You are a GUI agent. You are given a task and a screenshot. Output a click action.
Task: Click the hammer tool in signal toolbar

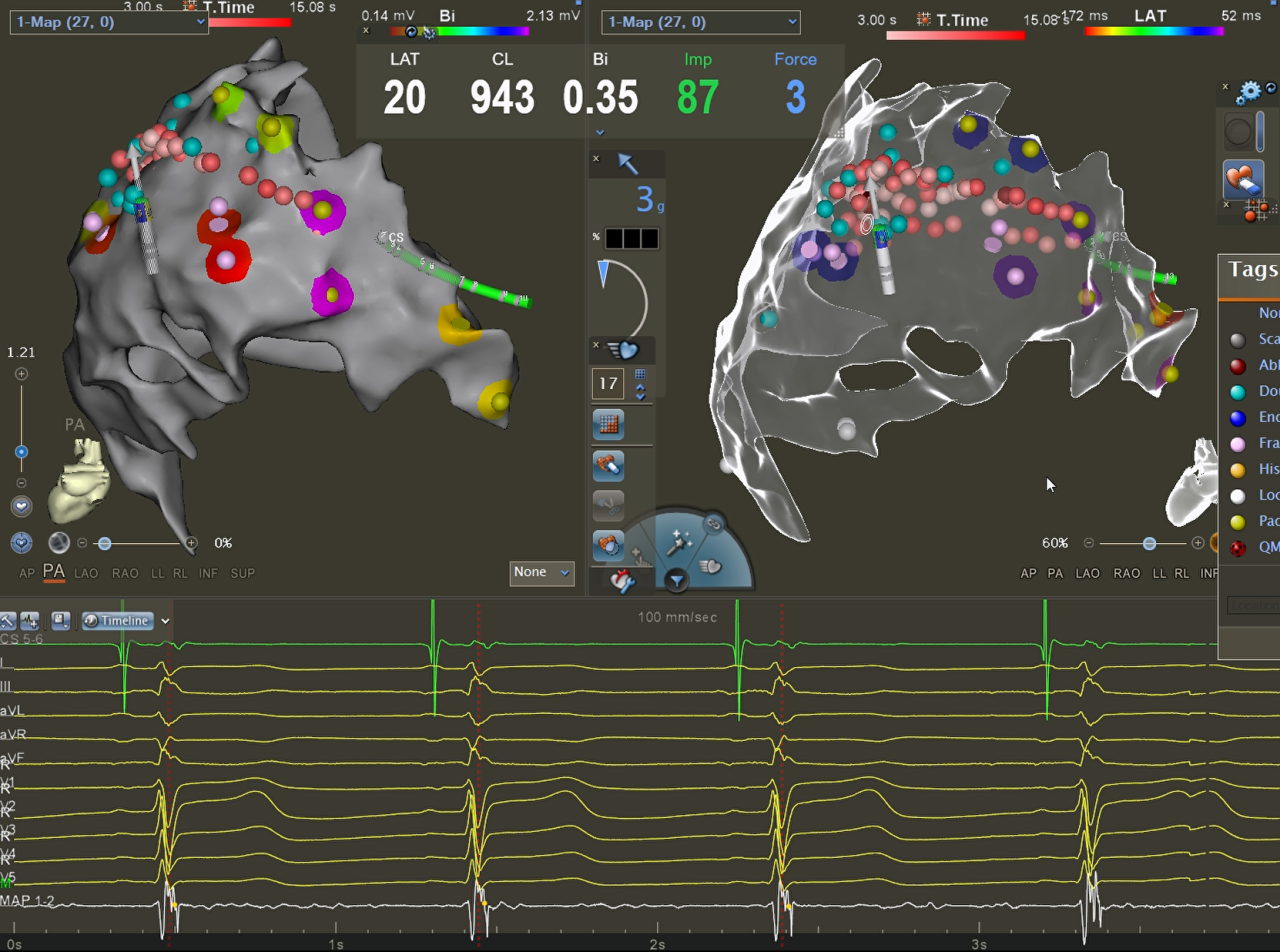click(x=8, y=621)
